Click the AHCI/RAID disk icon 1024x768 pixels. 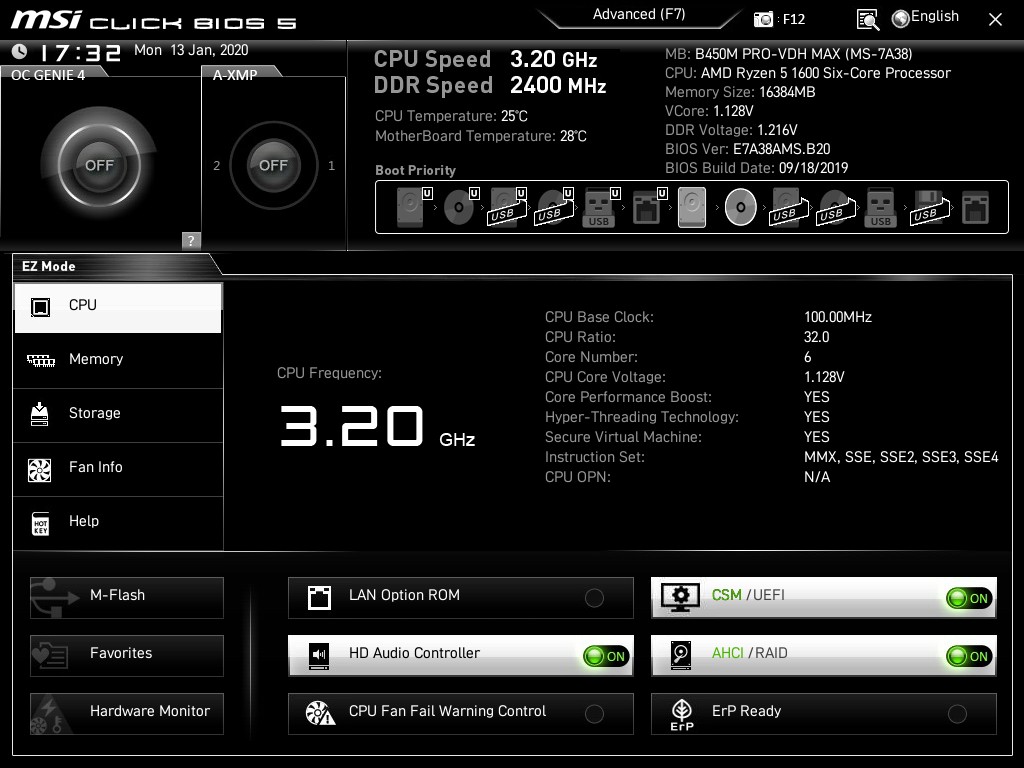(680, 656)
